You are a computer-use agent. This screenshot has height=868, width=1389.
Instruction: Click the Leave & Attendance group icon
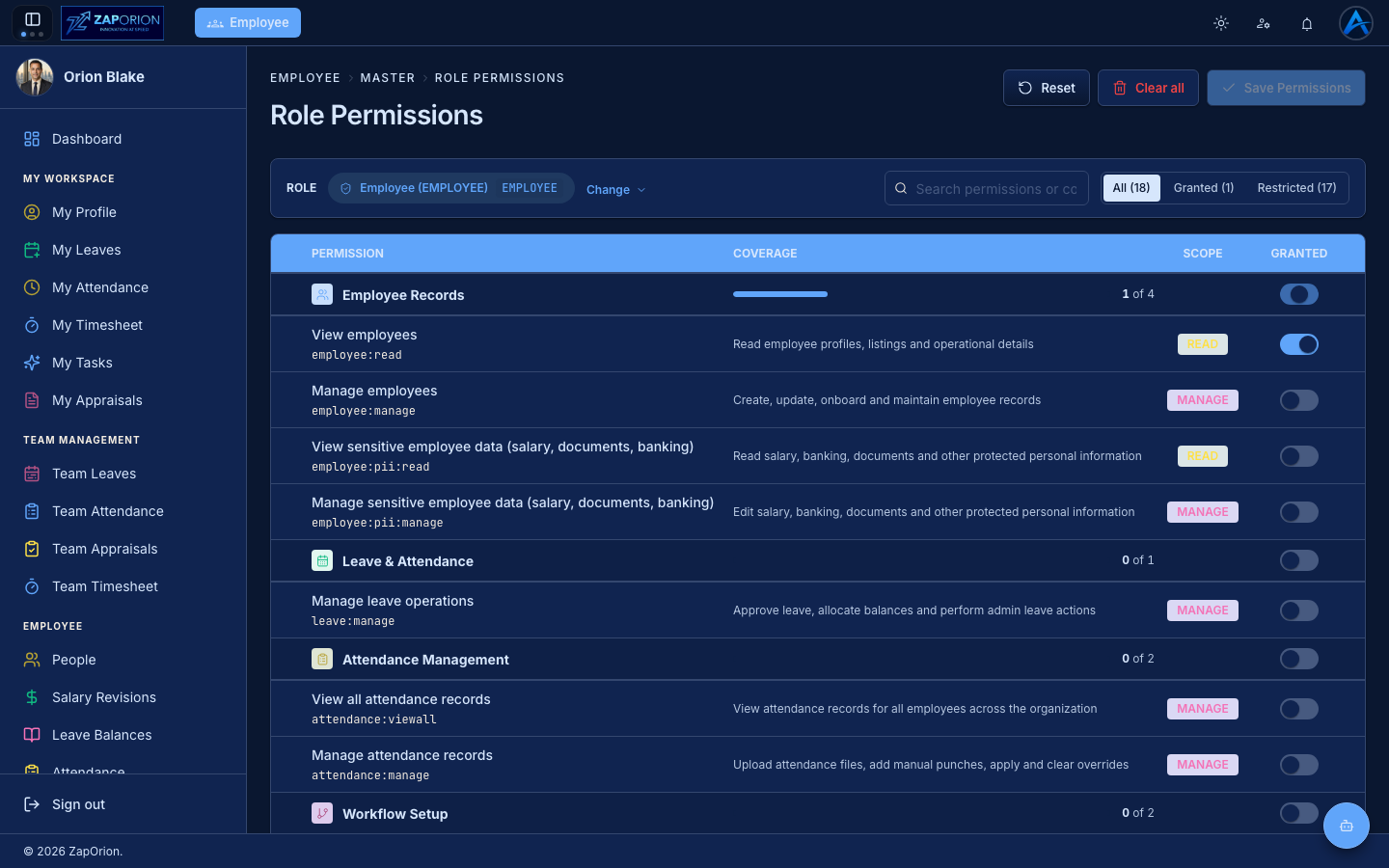coord(322,560)
